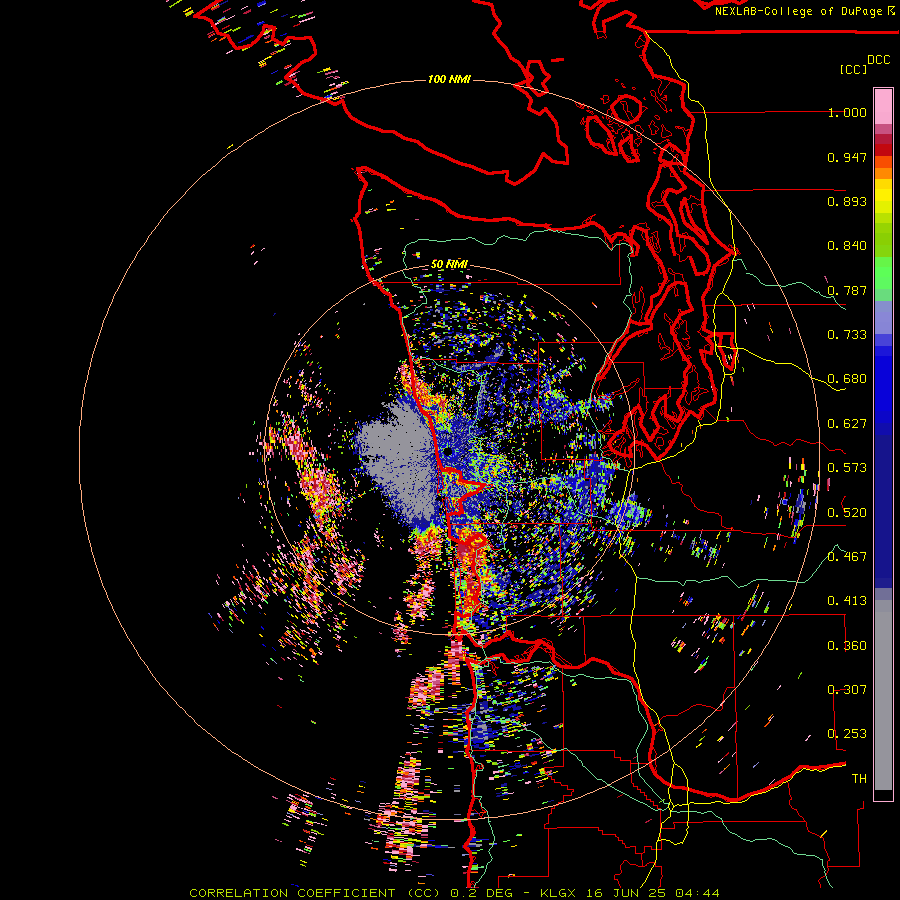Pick the pink band atop color scale
The height and width of the screenshot is (900, 900).
coord(883,107)
